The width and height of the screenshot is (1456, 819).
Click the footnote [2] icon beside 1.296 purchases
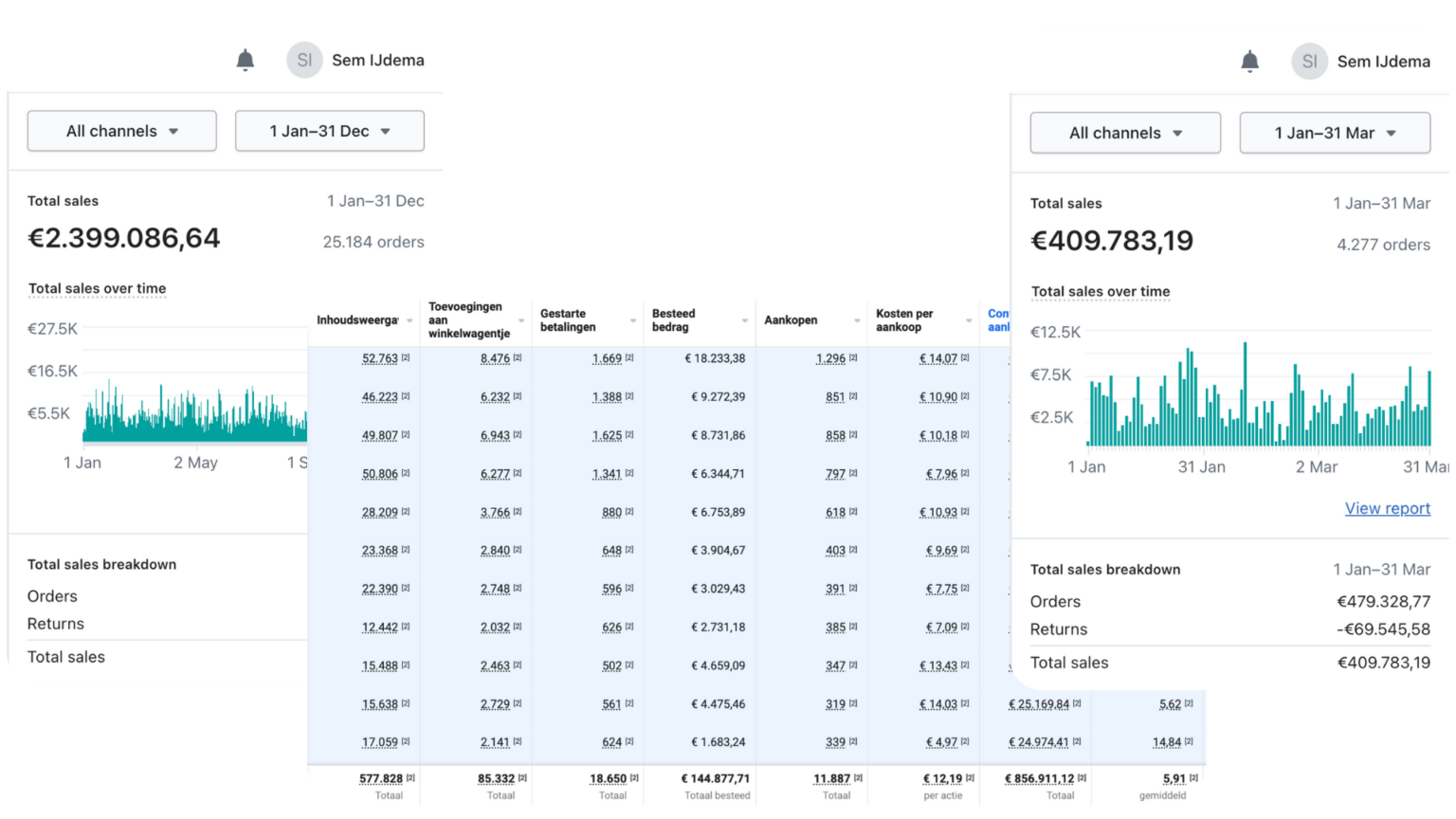(x=853, y=358)
